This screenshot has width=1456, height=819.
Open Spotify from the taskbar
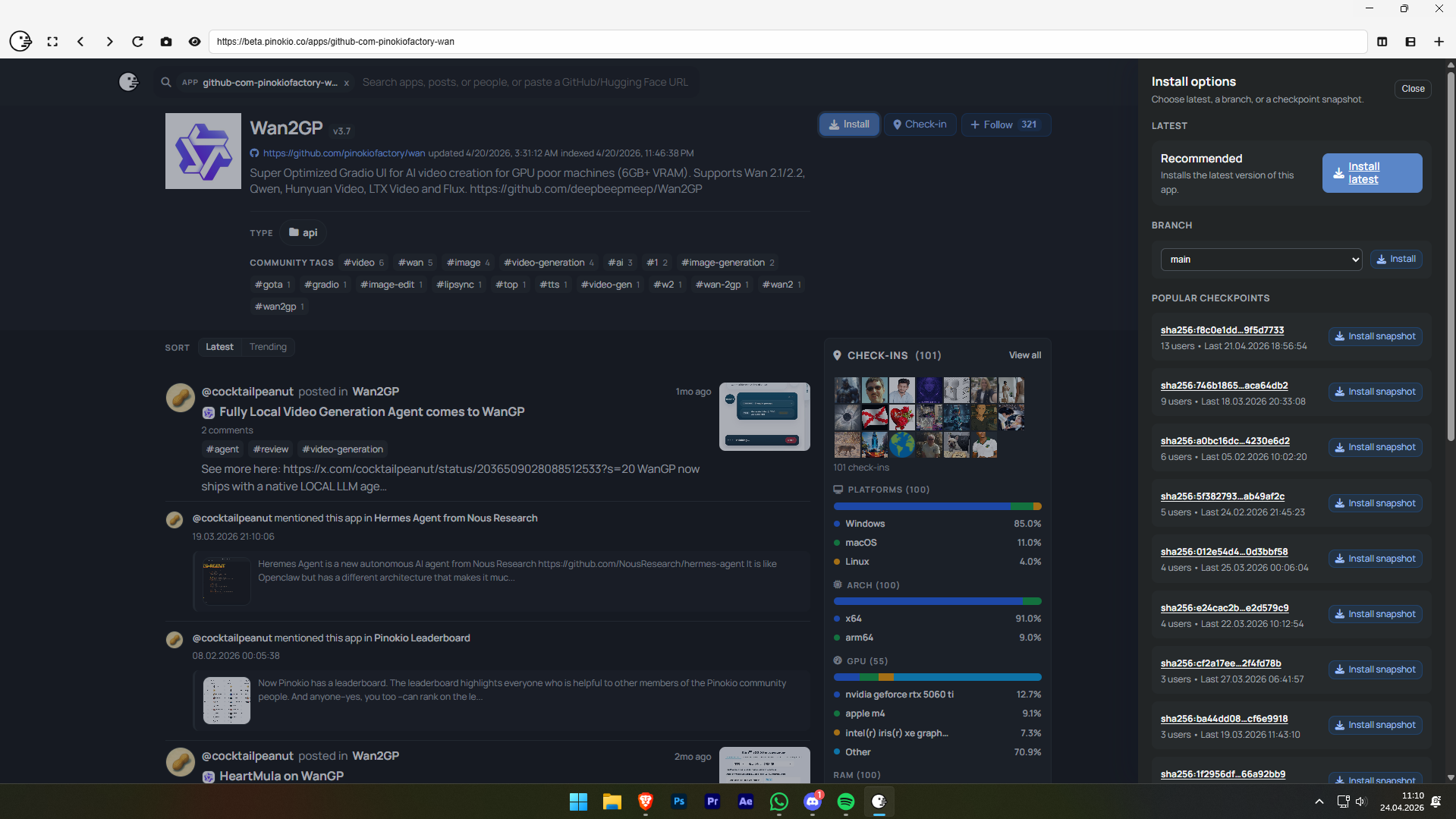click(x=845, y=802)
